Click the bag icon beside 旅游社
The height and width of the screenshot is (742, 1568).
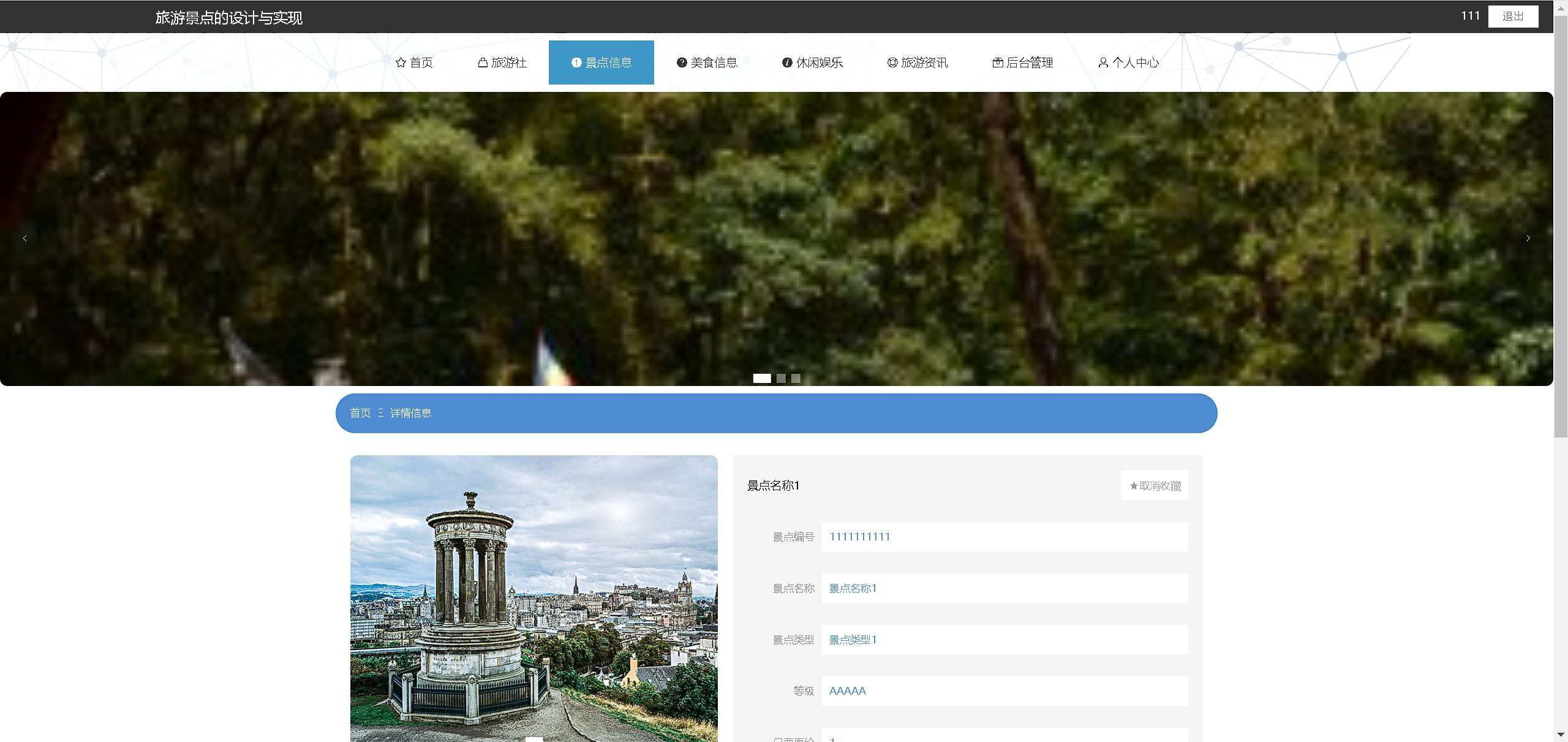[483, 62]
